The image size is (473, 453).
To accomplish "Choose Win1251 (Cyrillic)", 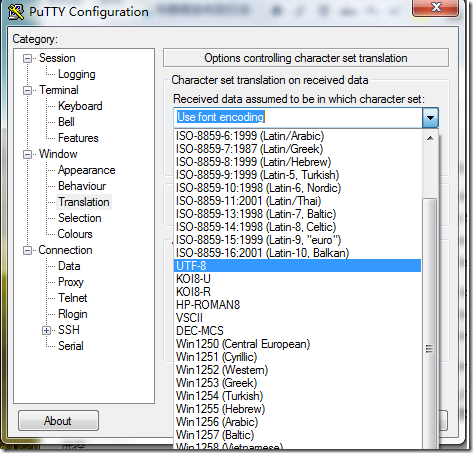I will point(297,357).
